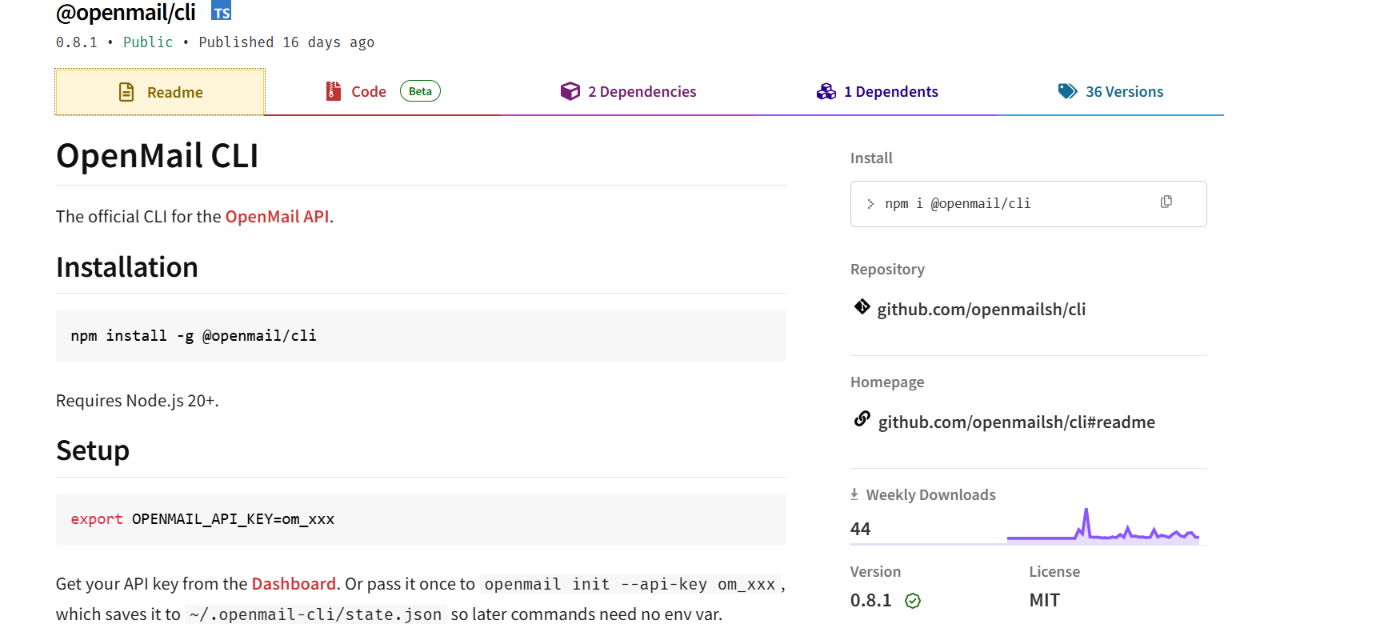
Task: Click the Weekly Downloads label
Action: (x=931, y=495)
